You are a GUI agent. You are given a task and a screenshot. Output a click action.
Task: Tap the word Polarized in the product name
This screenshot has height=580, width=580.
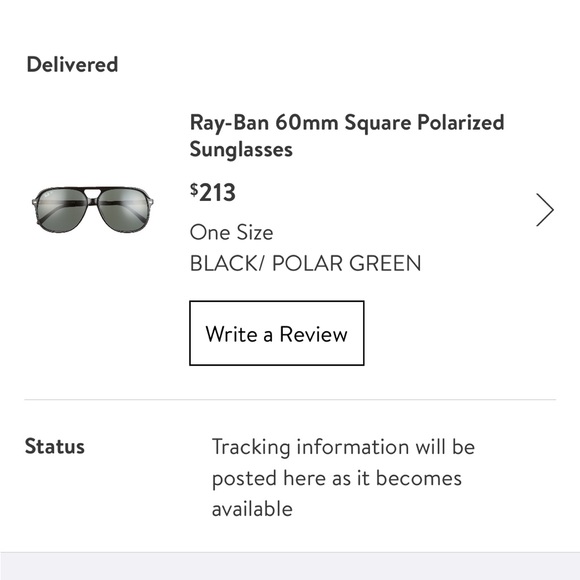click(x=461, y=122)
